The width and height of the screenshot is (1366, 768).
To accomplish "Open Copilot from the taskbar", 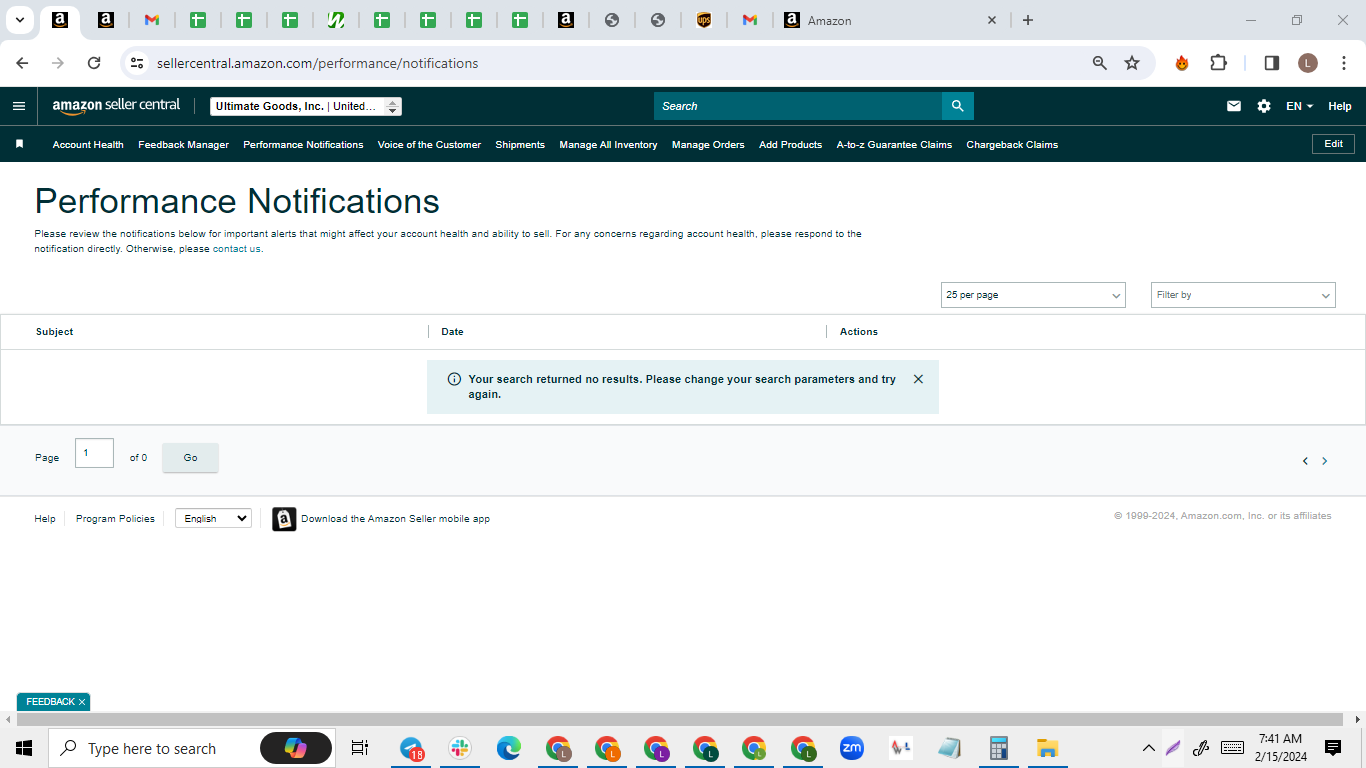I will tap(296, 748).
